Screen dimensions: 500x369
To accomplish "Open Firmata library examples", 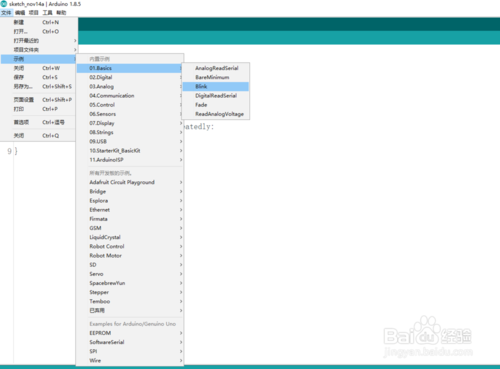I will click(x=130, y=219).
